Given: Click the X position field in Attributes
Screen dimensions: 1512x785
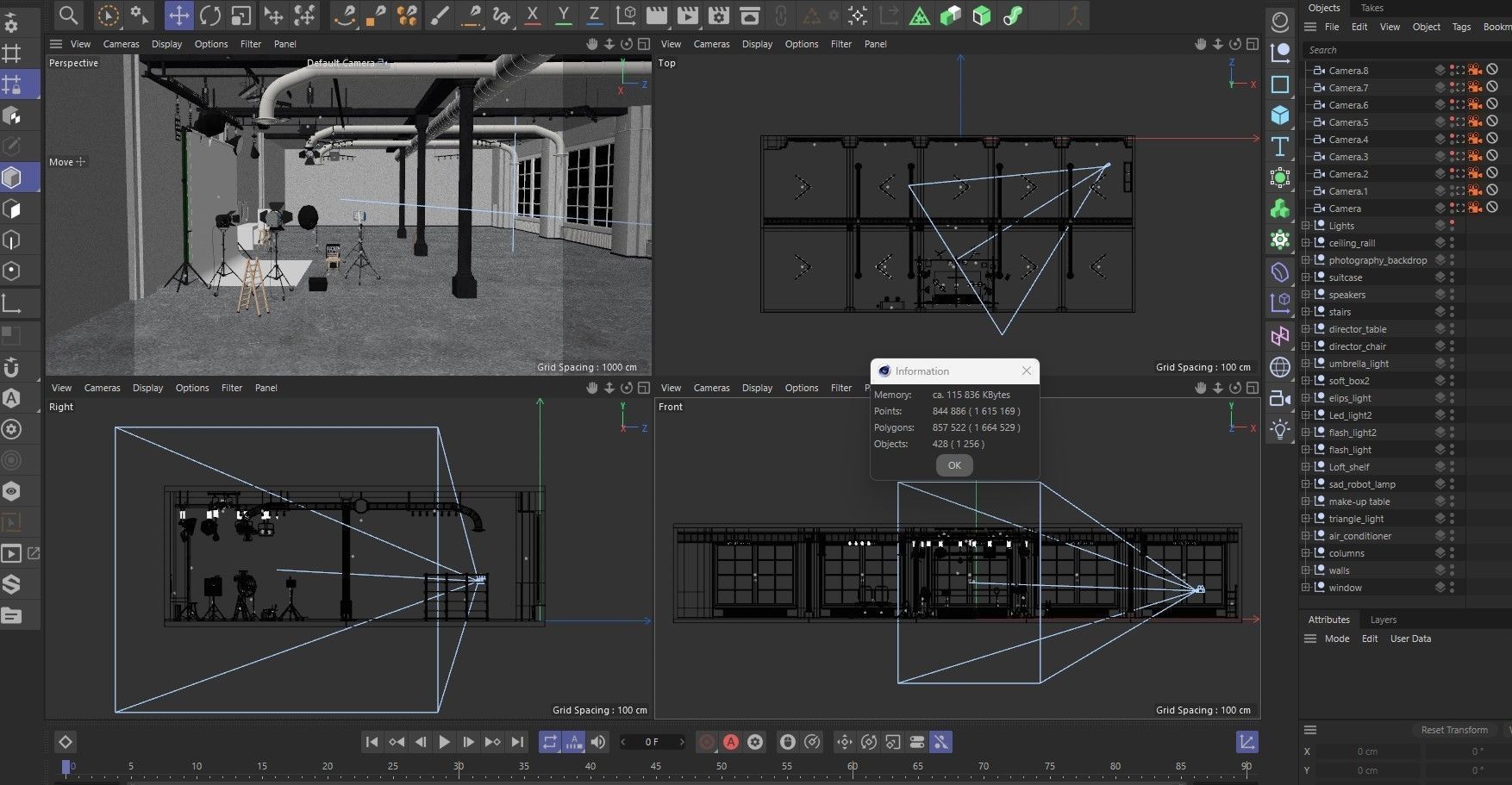Looking at the screenshot, I should pyautogui.click(x=1367, y=751).
